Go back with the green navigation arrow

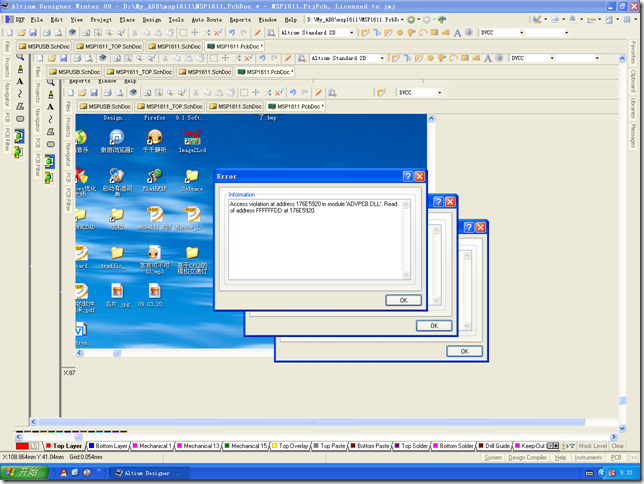411,19
